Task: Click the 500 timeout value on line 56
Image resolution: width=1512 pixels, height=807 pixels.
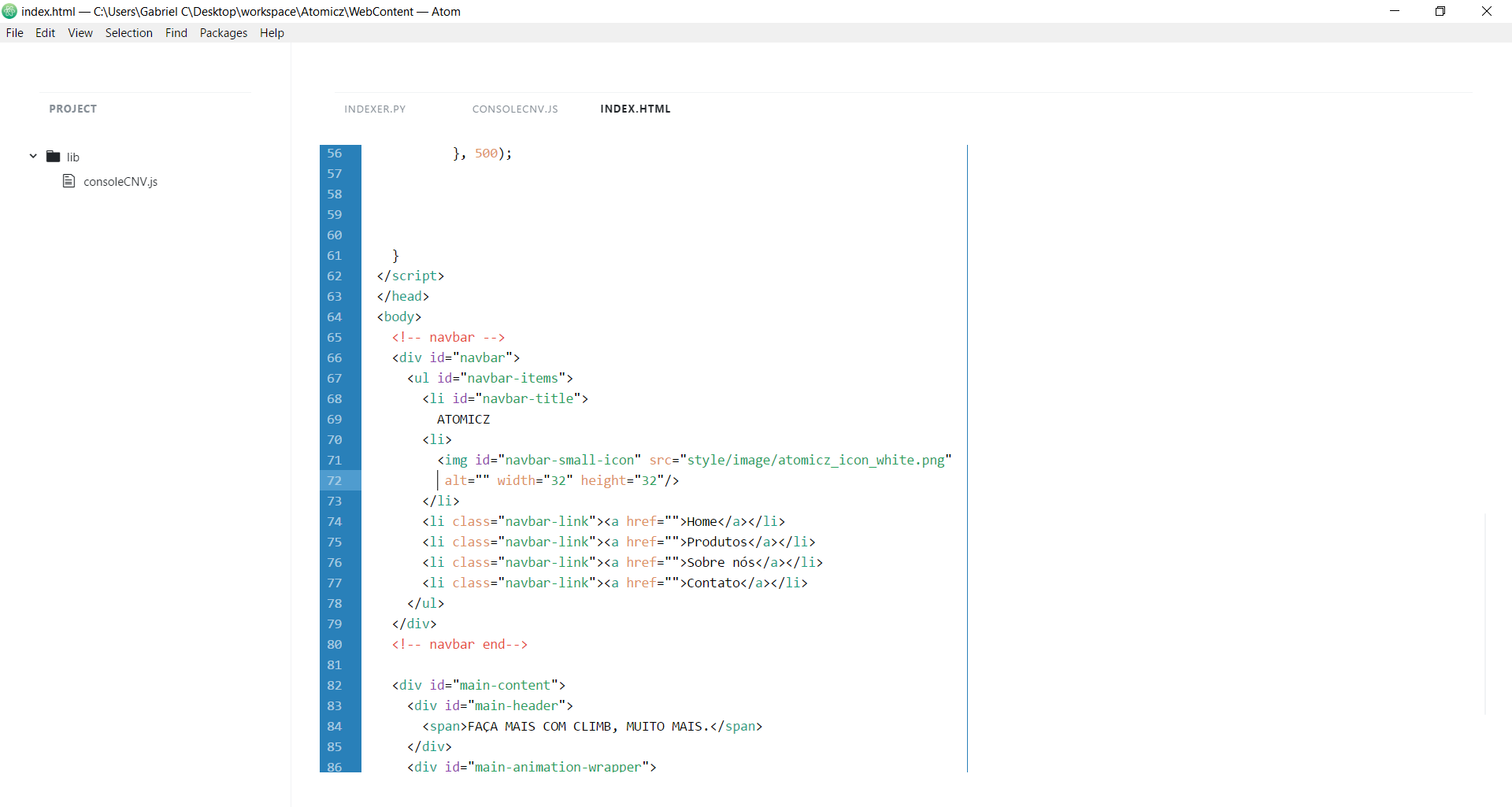Action: click(x=486, y=154)
